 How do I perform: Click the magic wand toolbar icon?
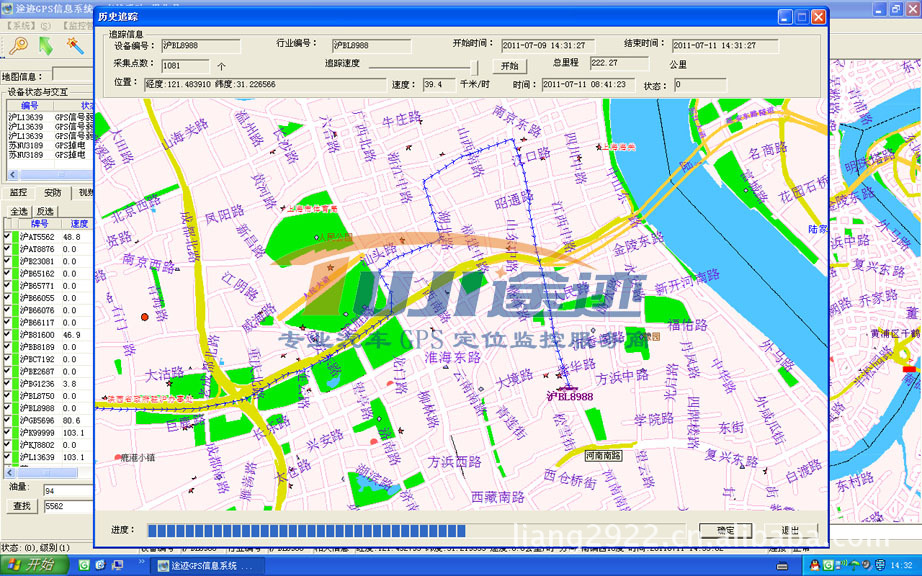[74, 45]
